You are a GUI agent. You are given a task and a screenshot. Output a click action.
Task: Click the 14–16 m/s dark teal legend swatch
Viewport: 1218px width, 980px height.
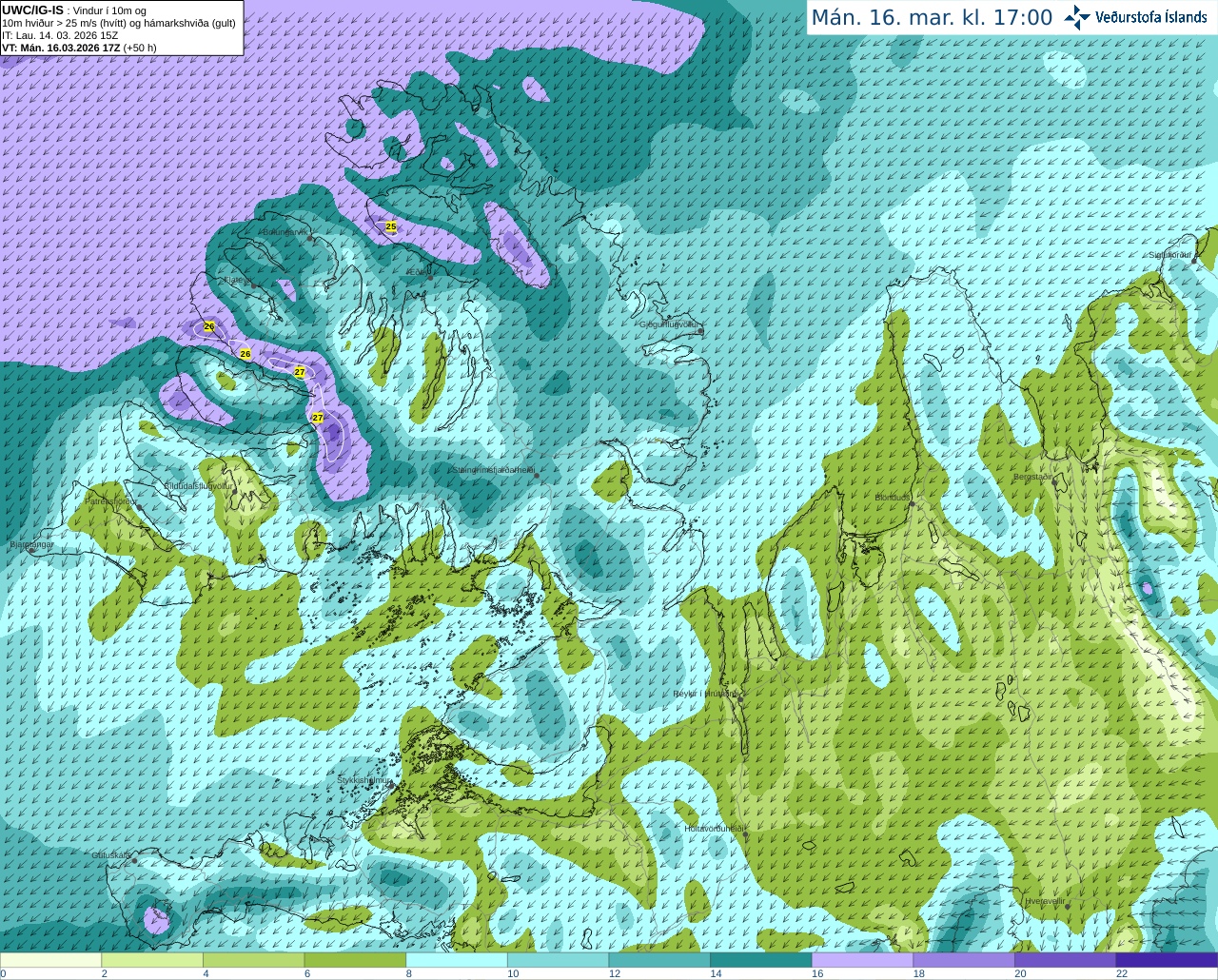tap(761, 959)
